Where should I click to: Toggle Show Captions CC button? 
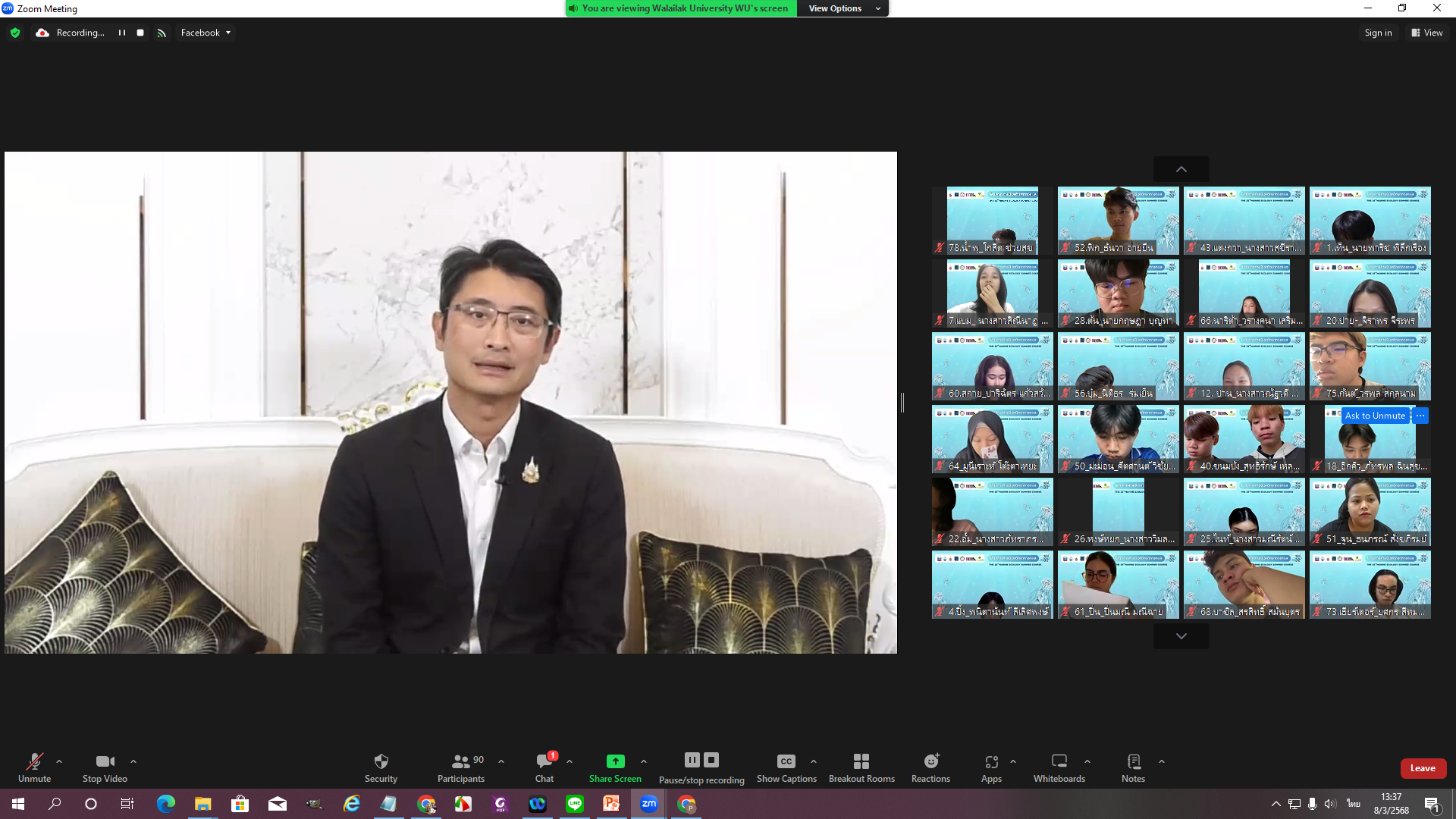click(x=786, y=767)
